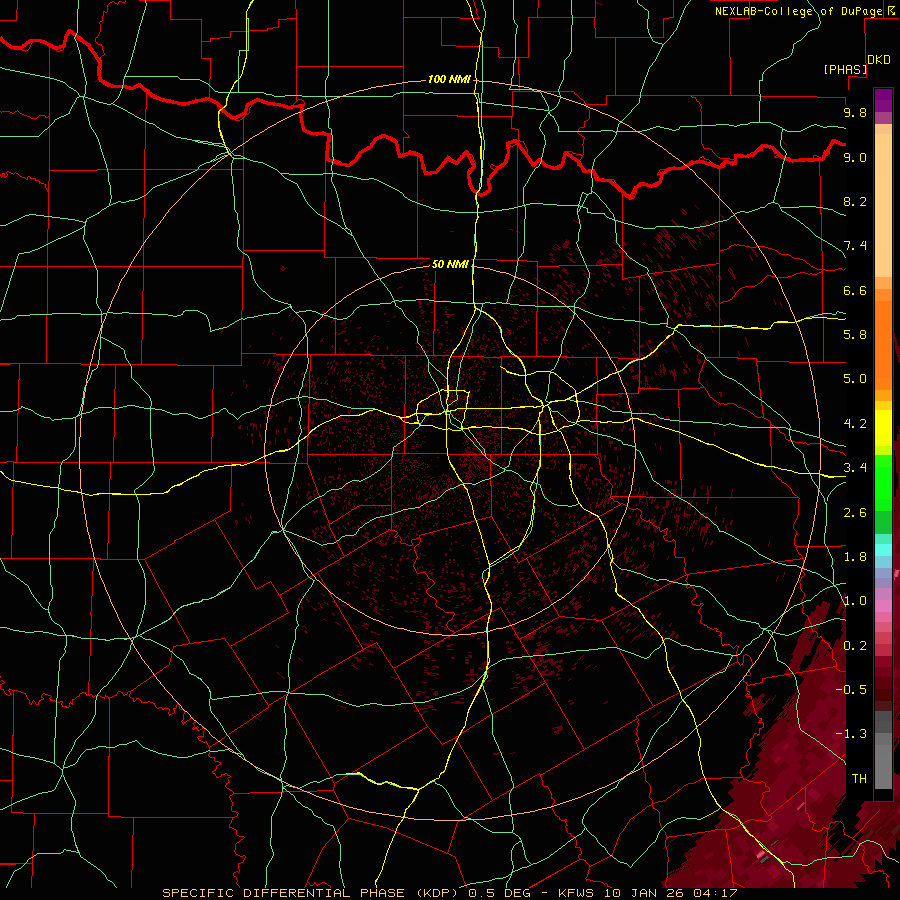The height and width of the screenshot is (900, 900).
Task: Select the 9.0 scale value
Action: (855, 157)
